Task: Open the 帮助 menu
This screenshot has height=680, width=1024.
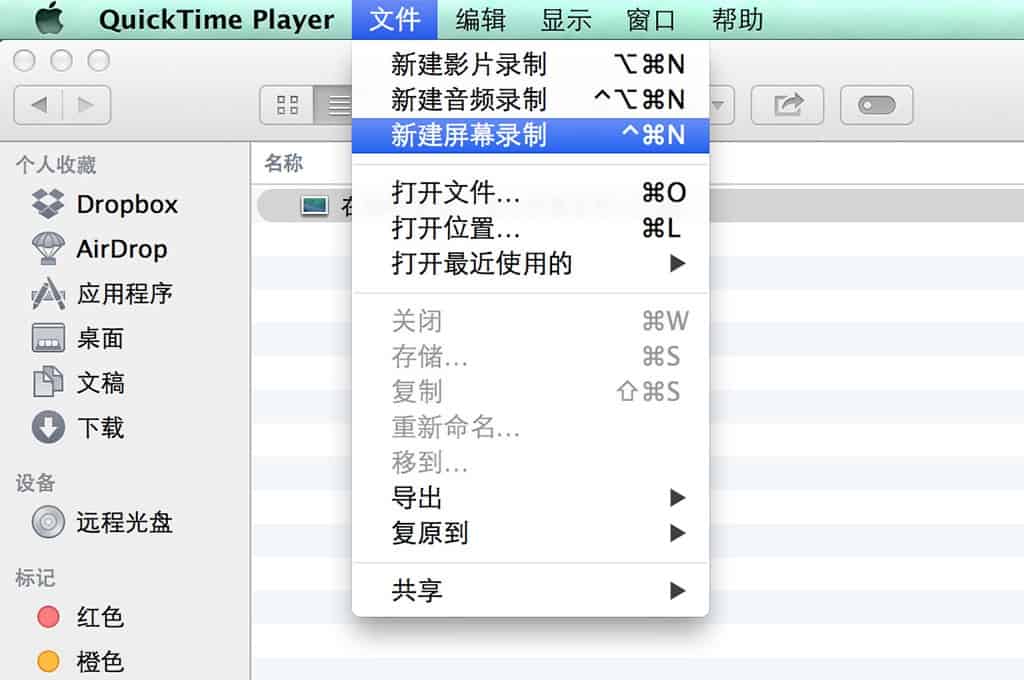Action: [x=737, y=20]
